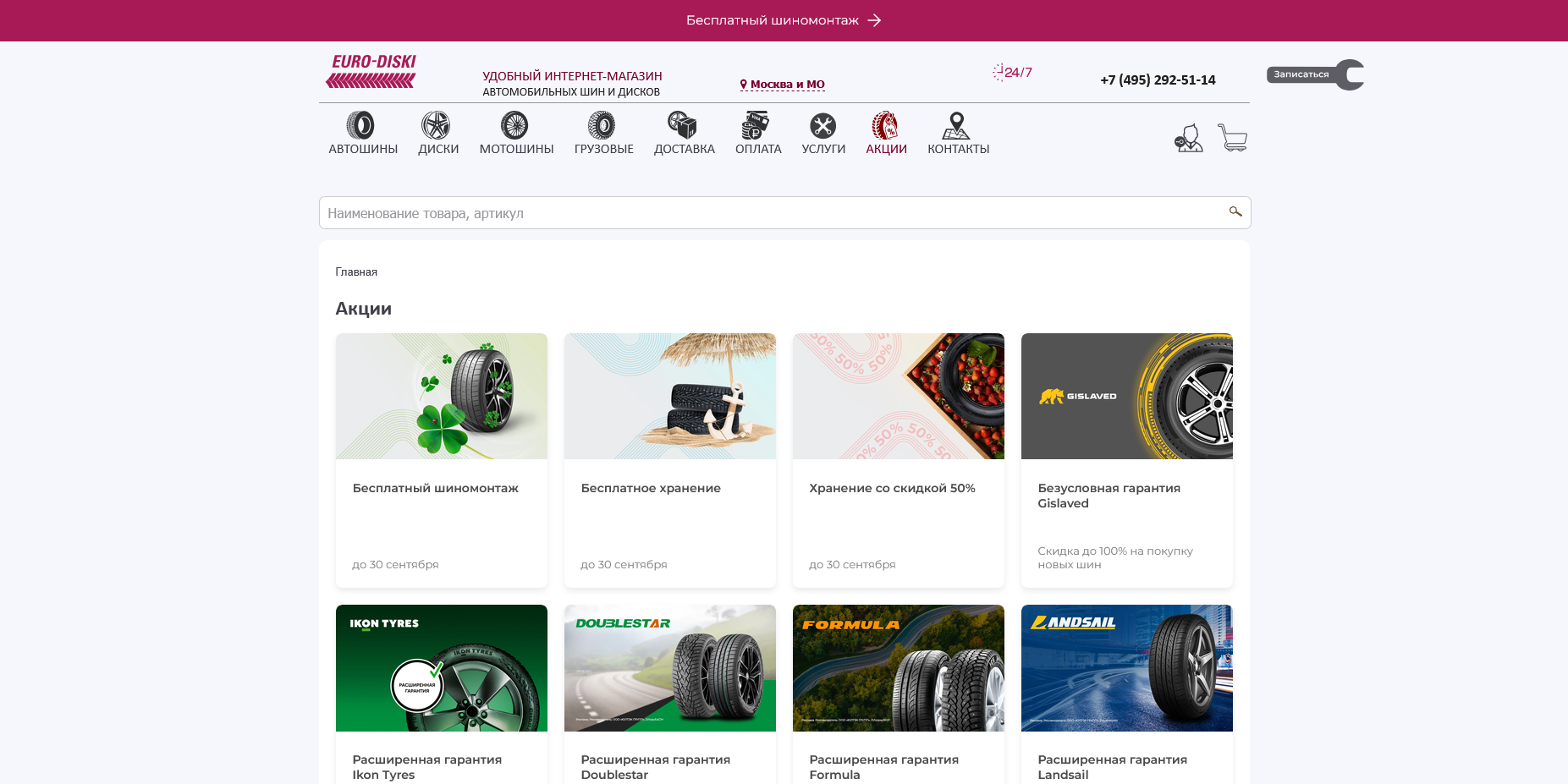Click the УДОБНЫЙ ИНТЕРНЕТ-МАГАЗИН tagline
The width and height of the screenshot is (1568, 784).
tap(573, 76)
